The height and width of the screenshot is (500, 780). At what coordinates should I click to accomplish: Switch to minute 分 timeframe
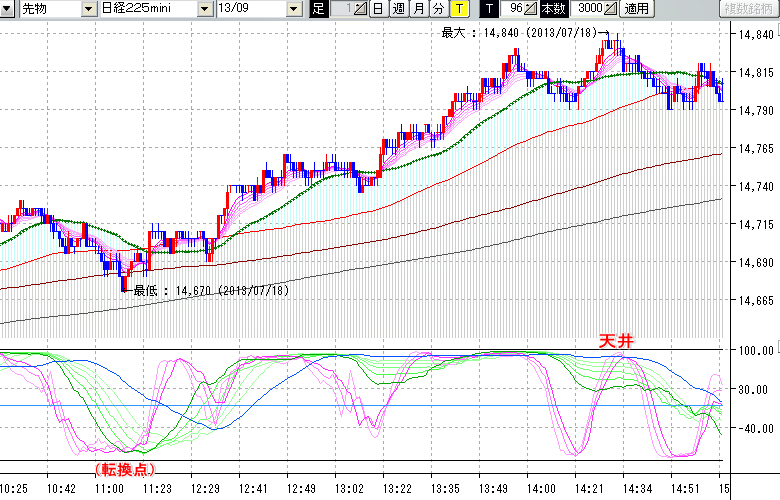(438, 9)
